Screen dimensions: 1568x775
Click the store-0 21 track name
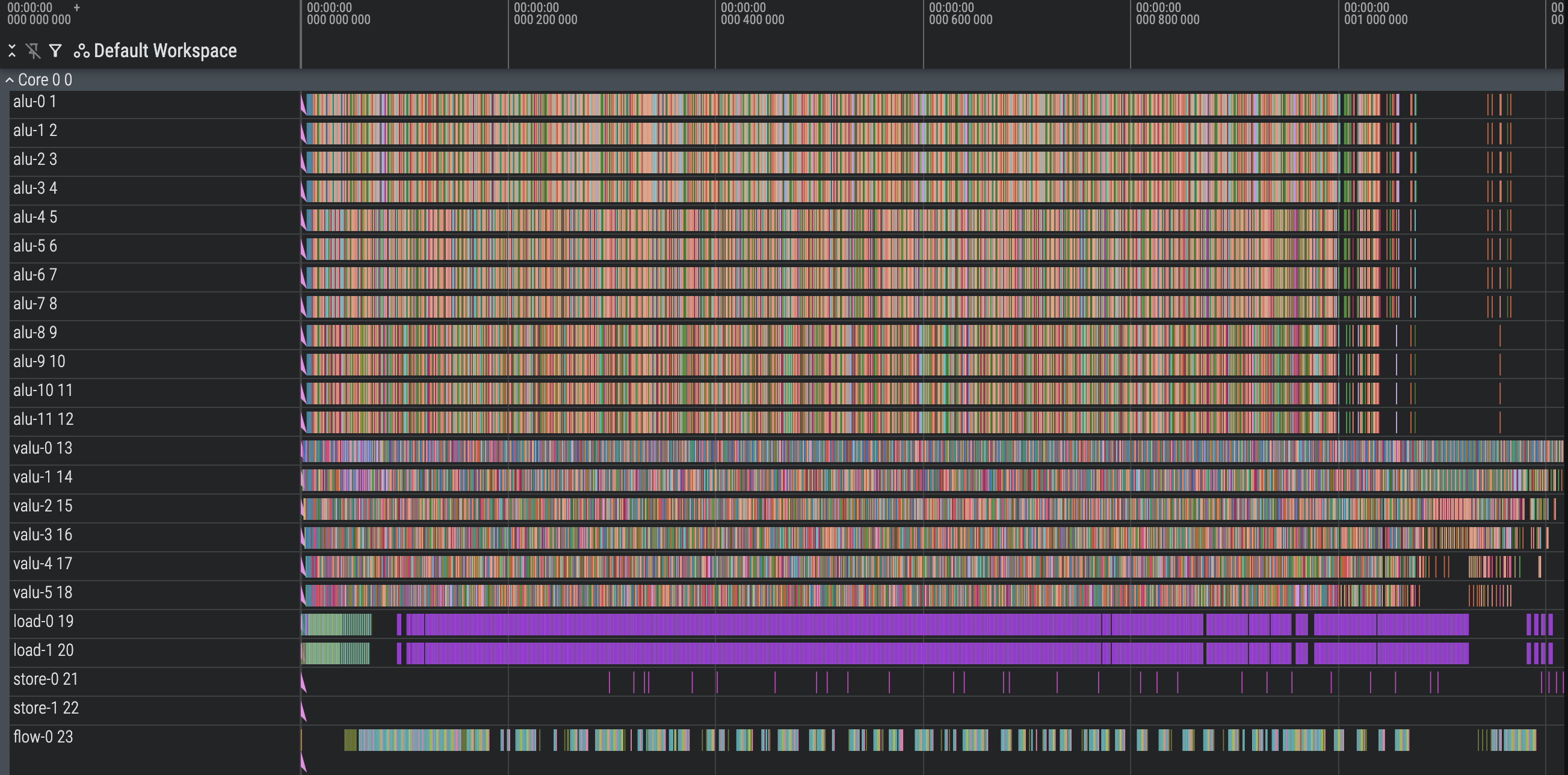pyautogui.click(x=46, y=679)
